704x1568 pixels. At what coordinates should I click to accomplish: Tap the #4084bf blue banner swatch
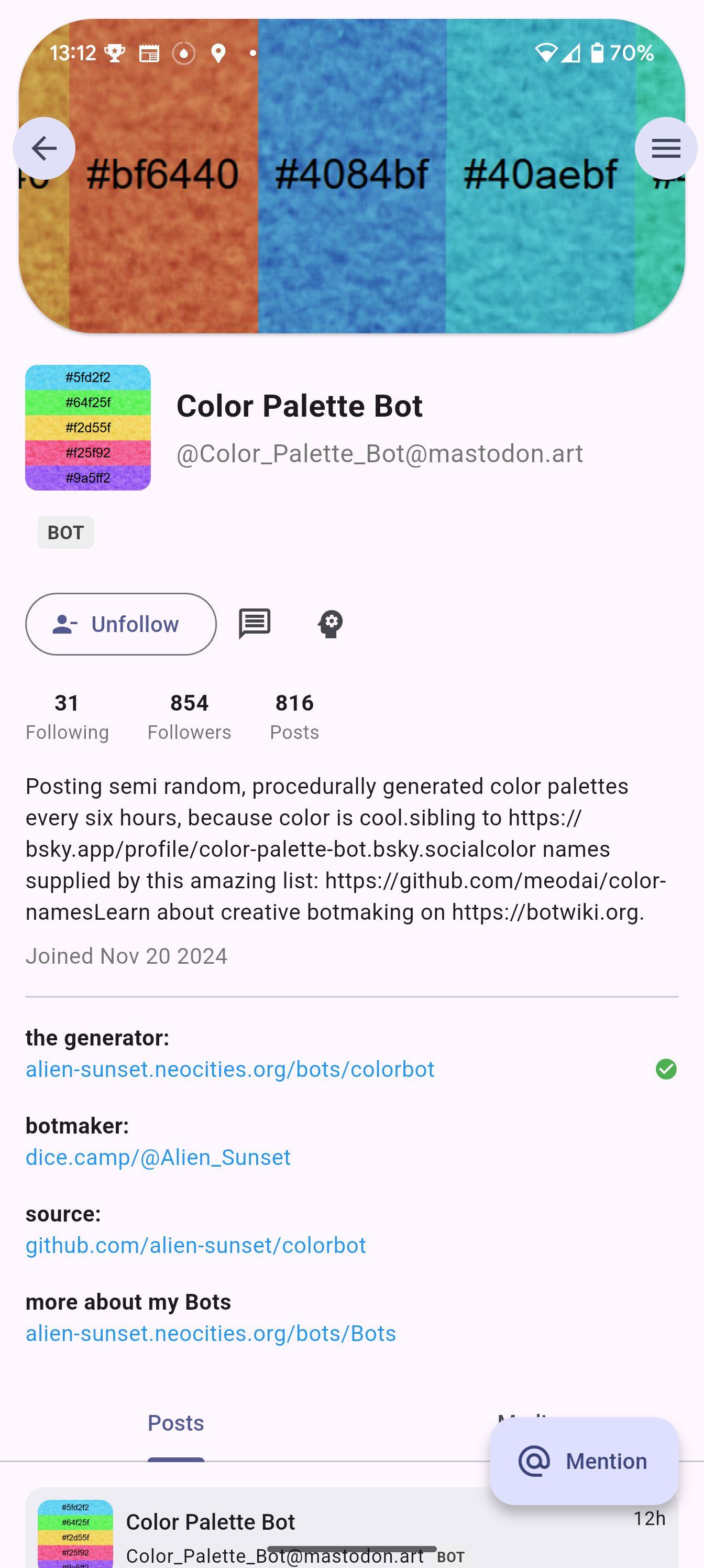tap(351, 177)
